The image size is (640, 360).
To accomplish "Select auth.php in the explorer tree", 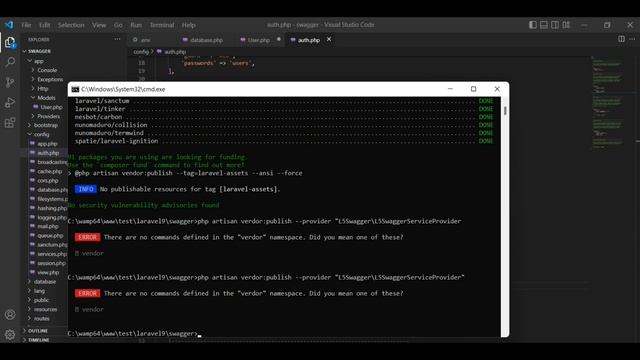I will (48, 153).
